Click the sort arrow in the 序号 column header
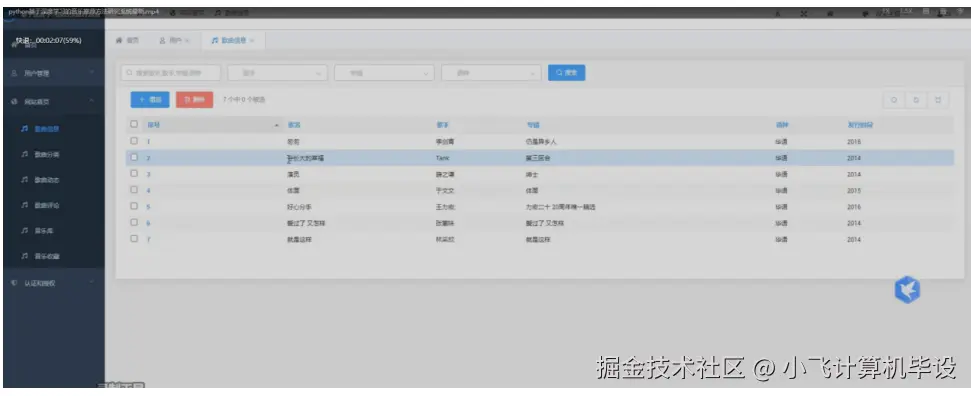 (x=277, y=125)
